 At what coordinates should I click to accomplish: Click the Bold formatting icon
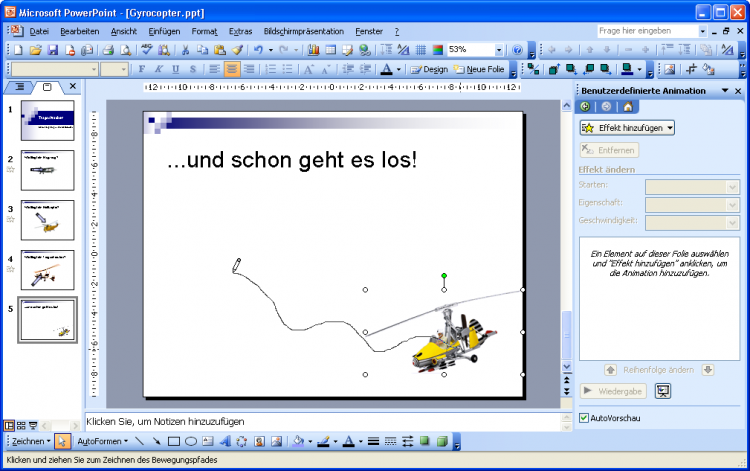(142, 69)
